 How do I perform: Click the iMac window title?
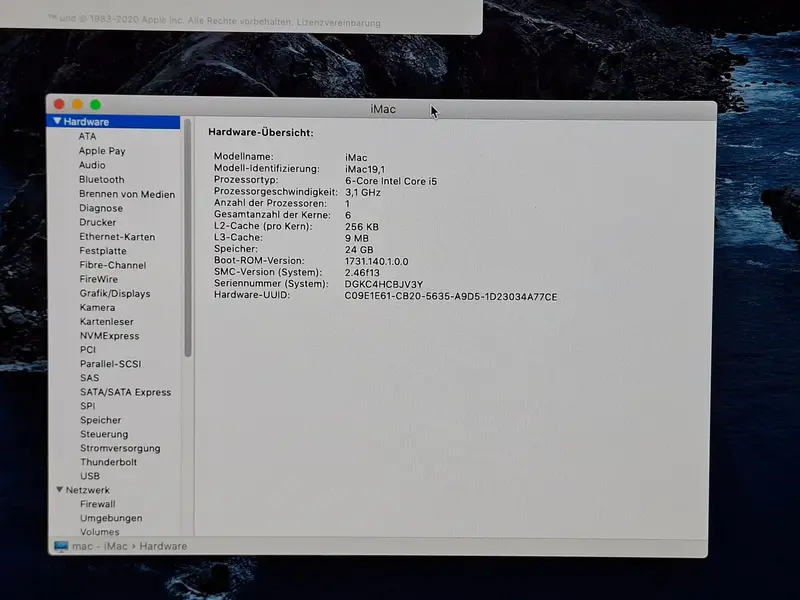(x=383, y=109)
